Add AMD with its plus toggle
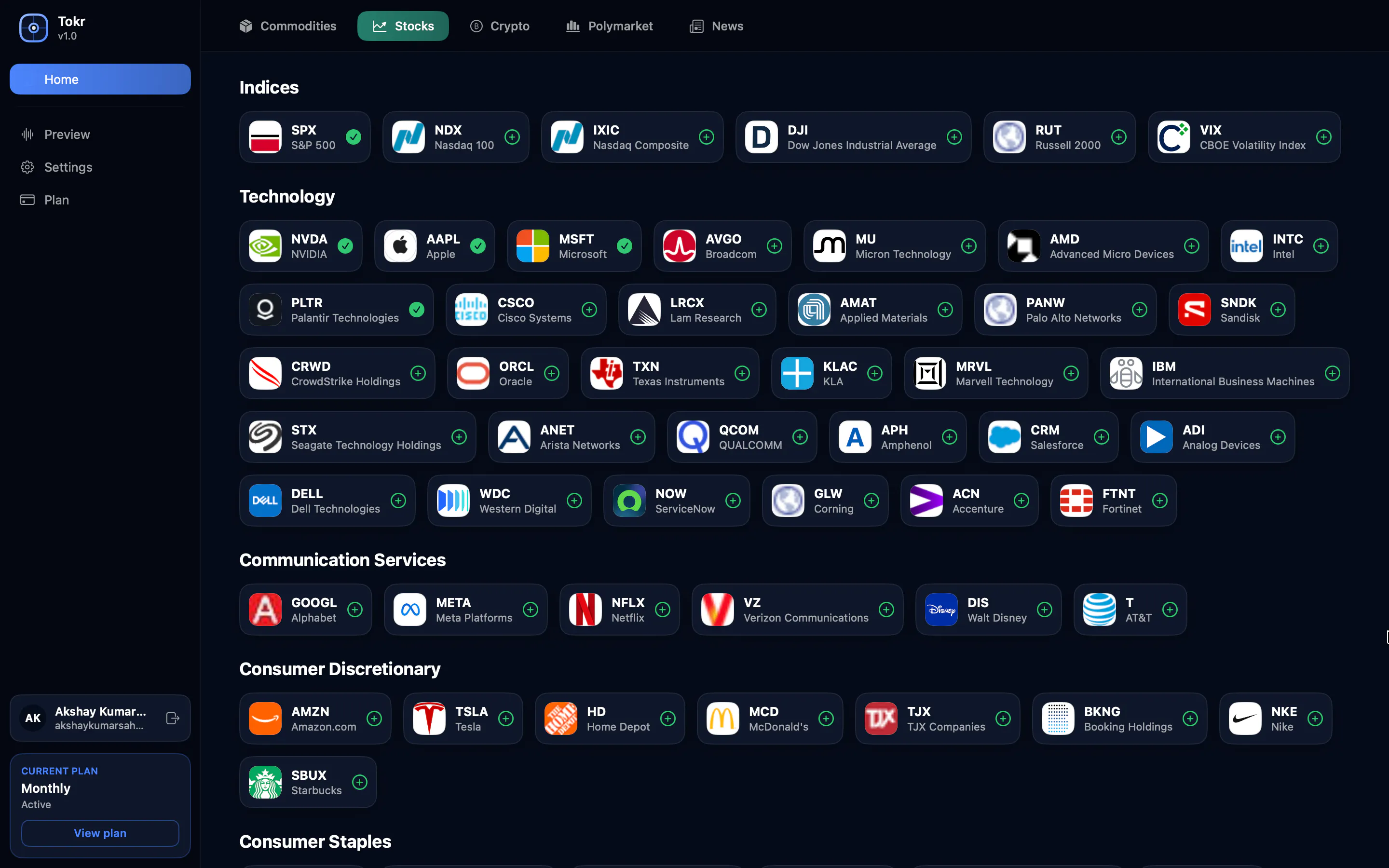Image resolution: width=1389 pixels, height=868 pixels. (1192, 246)
